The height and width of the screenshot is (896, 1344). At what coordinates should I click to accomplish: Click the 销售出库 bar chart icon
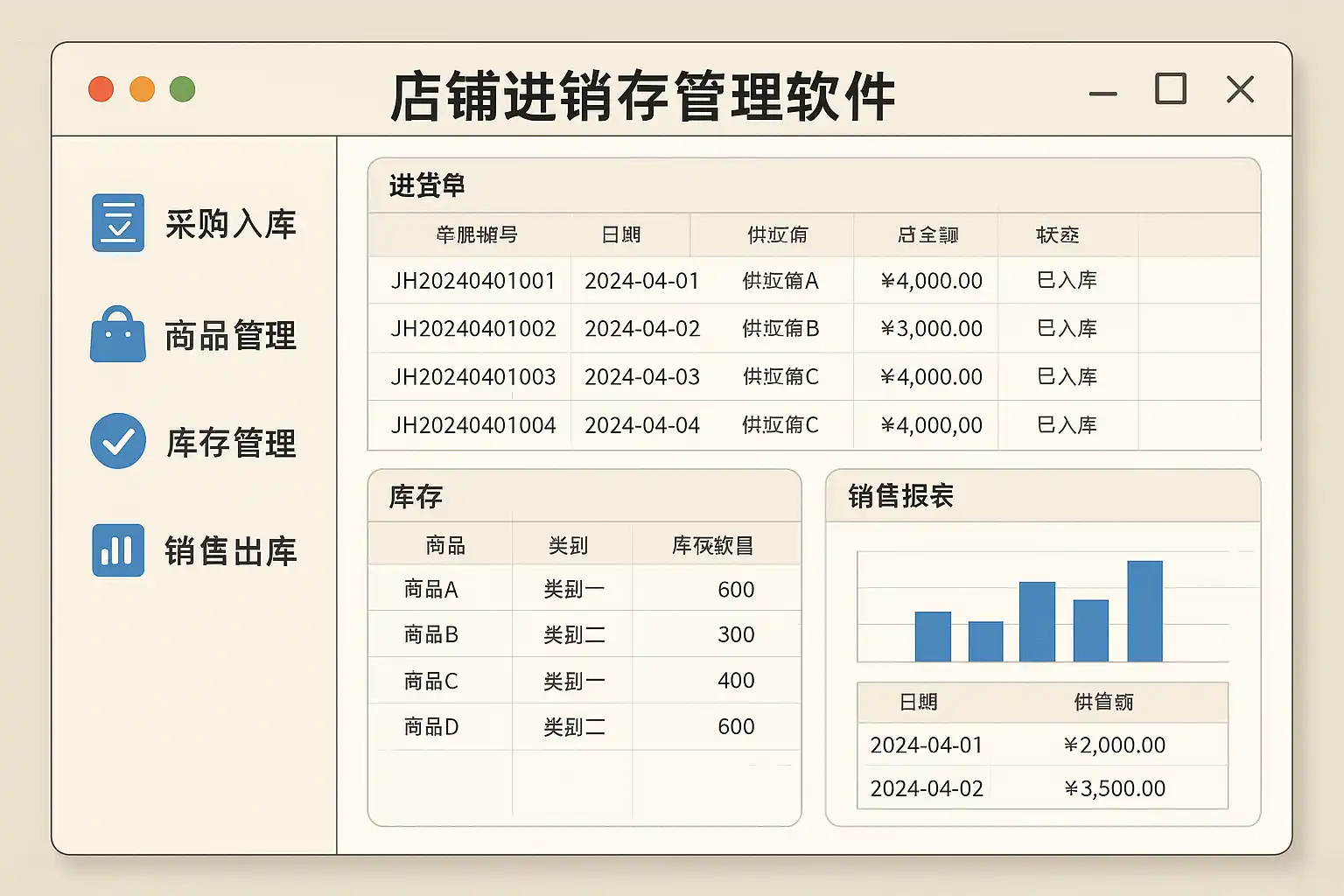coord(118,550)
